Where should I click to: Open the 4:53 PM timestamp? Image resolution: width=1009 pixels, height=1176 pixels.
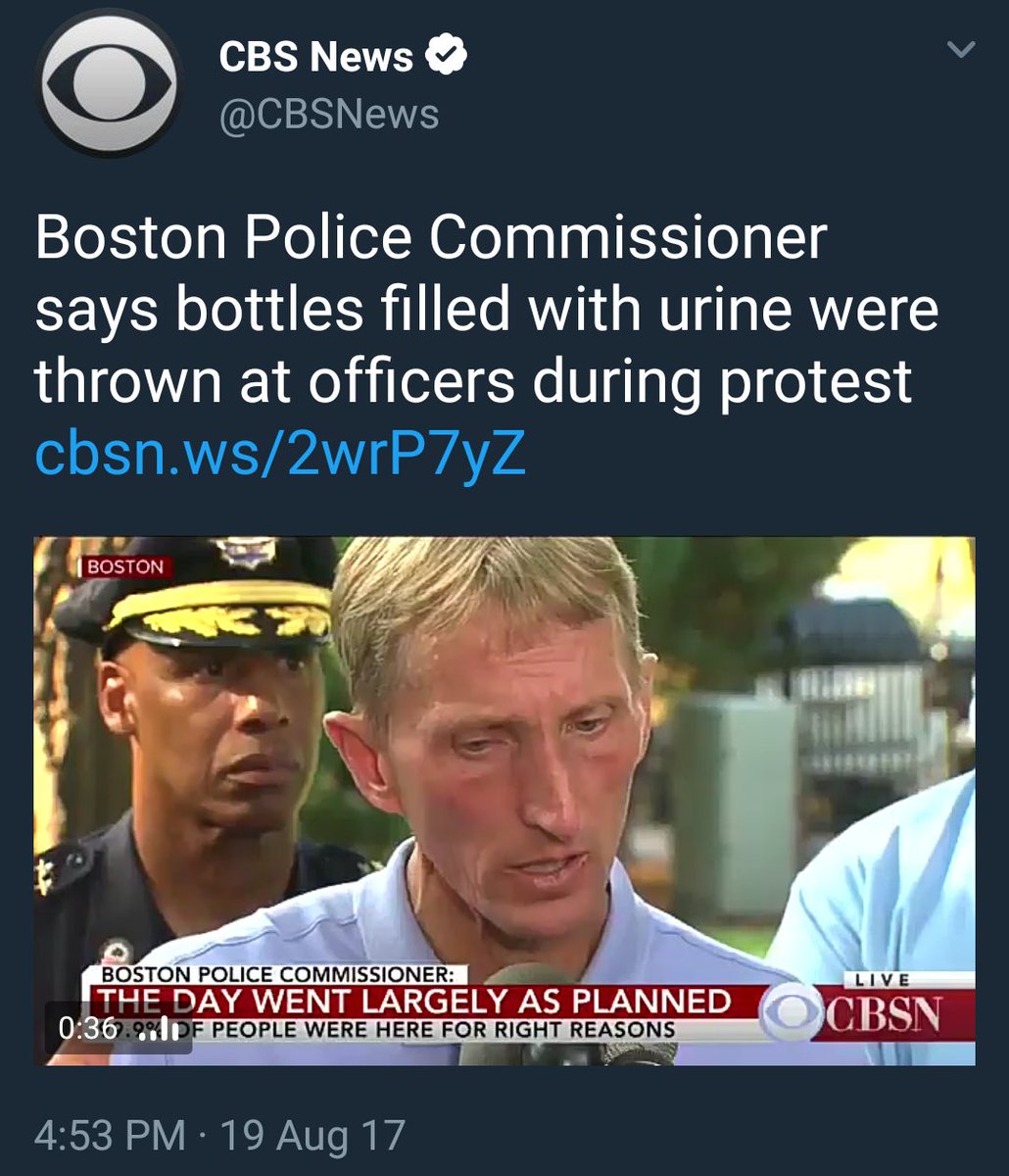[x=110, y=1135]
